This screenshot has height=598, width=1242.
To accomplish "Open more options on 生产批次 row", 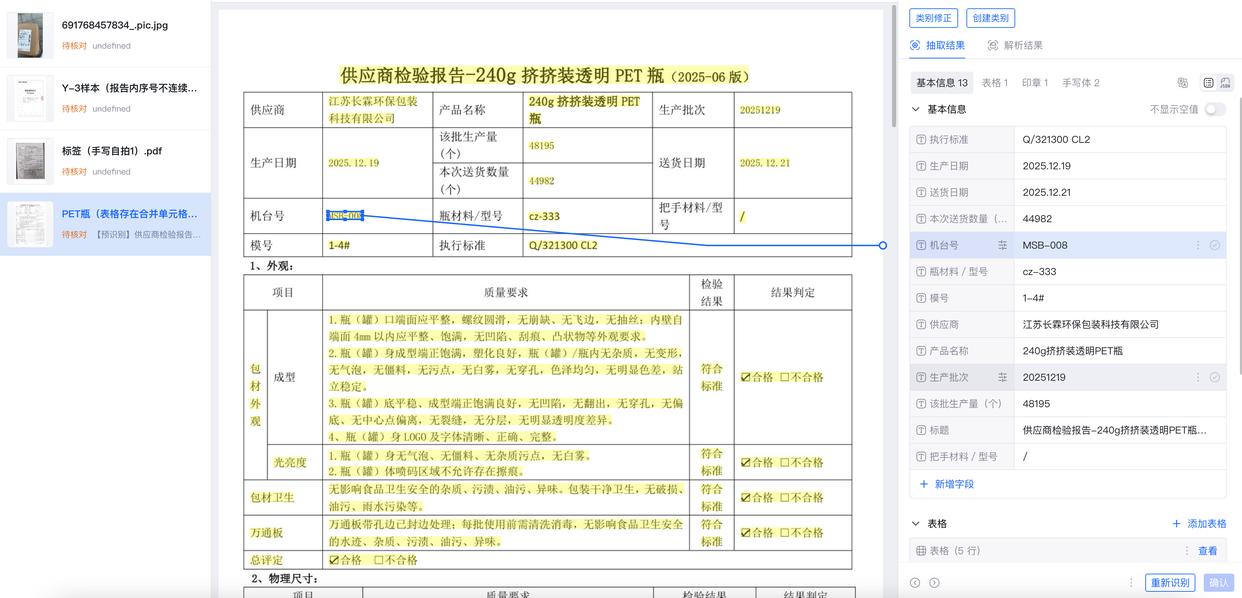I will pyautogui.click(x=1198, y=378).
